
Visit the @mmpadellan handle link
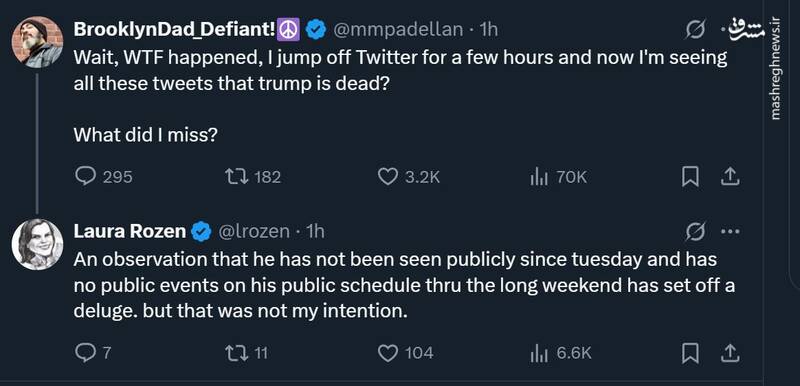pos(397,30)
